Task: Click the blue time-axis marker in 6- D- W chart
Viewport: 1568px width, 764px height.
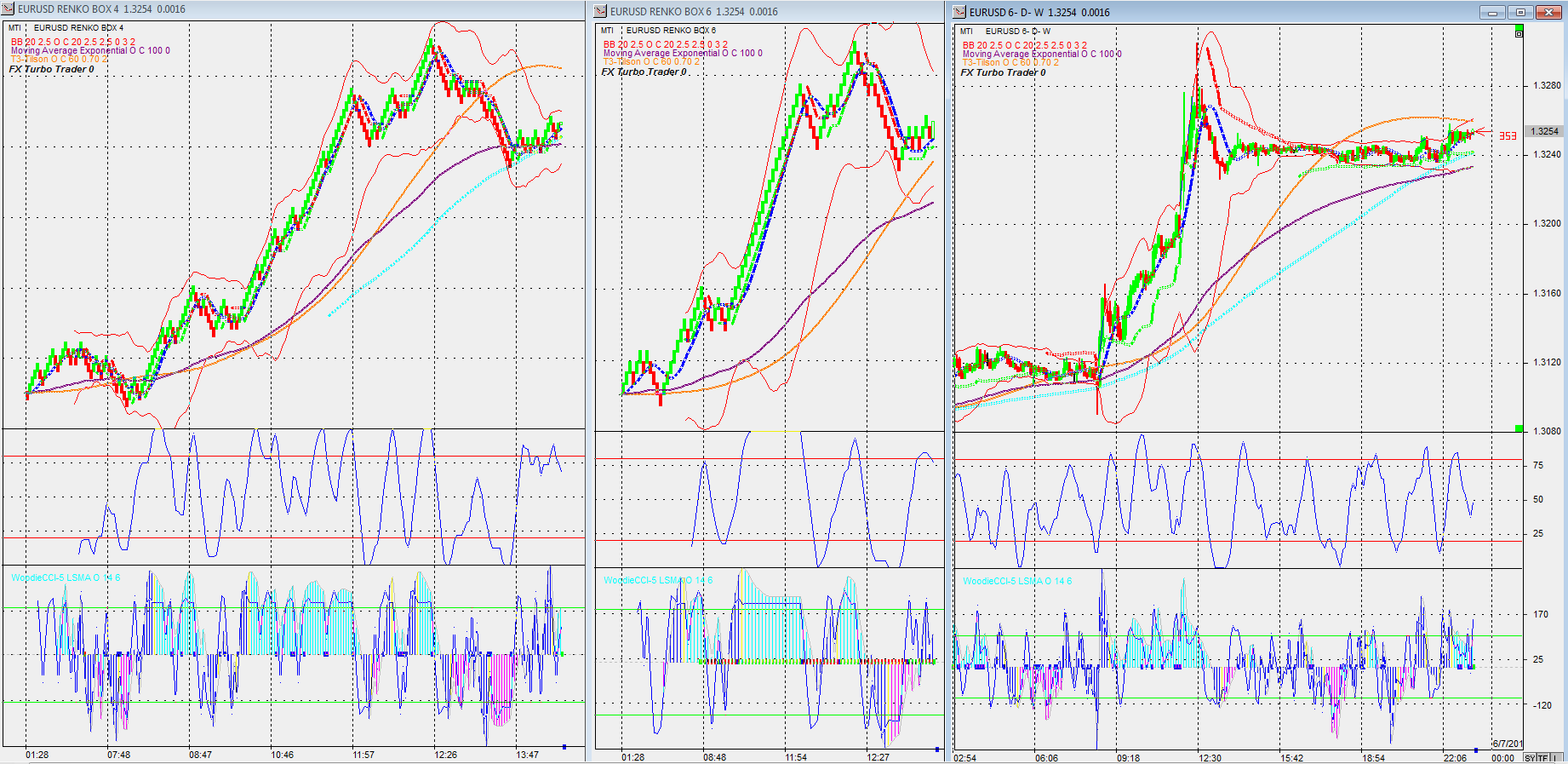Action: coord(1476,750)
